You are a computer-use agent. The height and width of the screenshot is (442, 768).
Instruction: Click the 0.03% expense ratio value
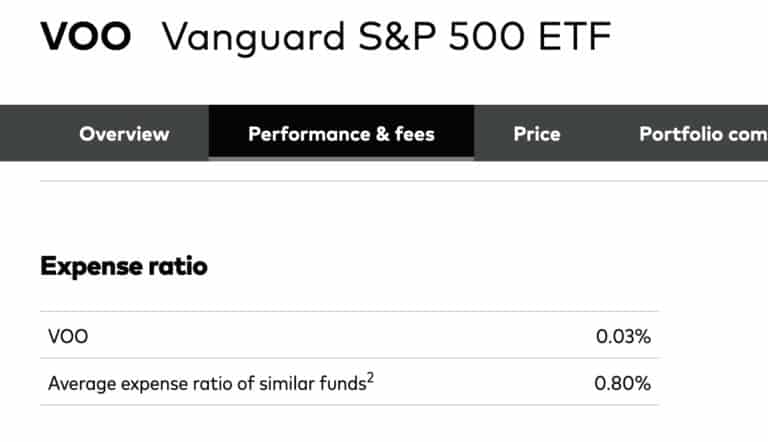pyautogui.click(x=623, y=337)
